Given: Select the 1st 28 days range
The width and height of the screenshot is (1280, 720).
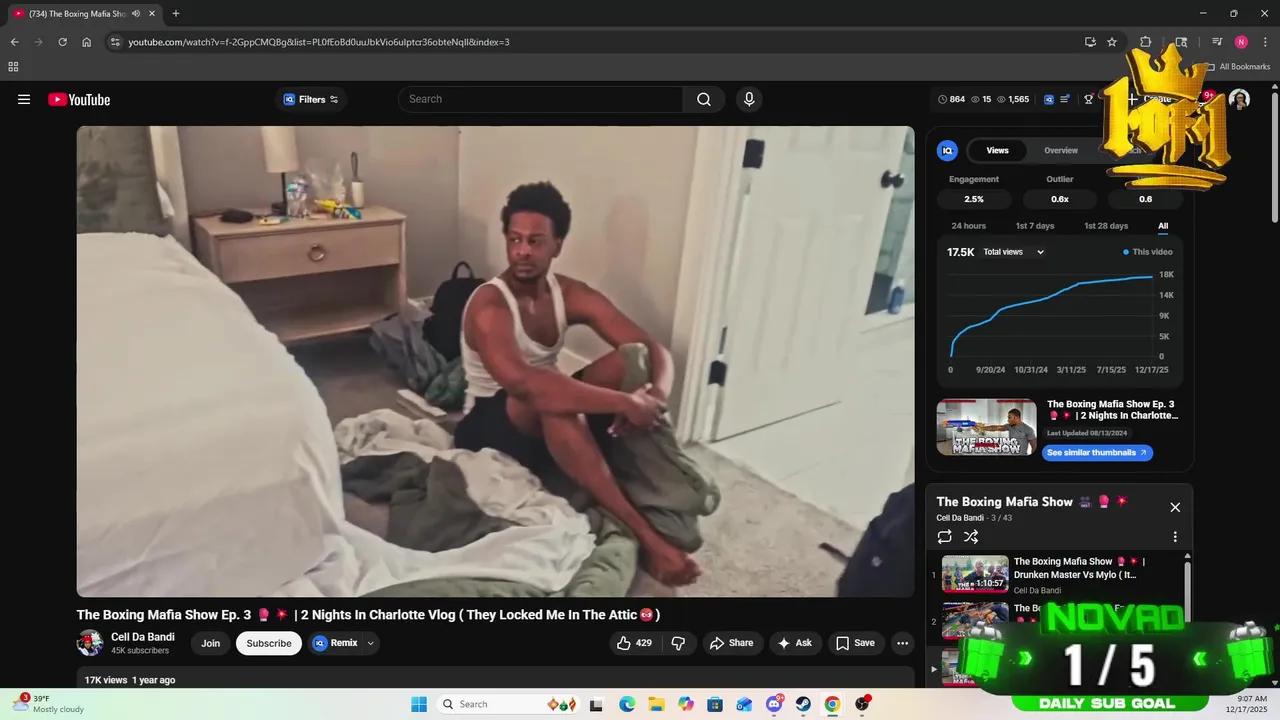Looking at the screenshot, I should [1106, 226].
